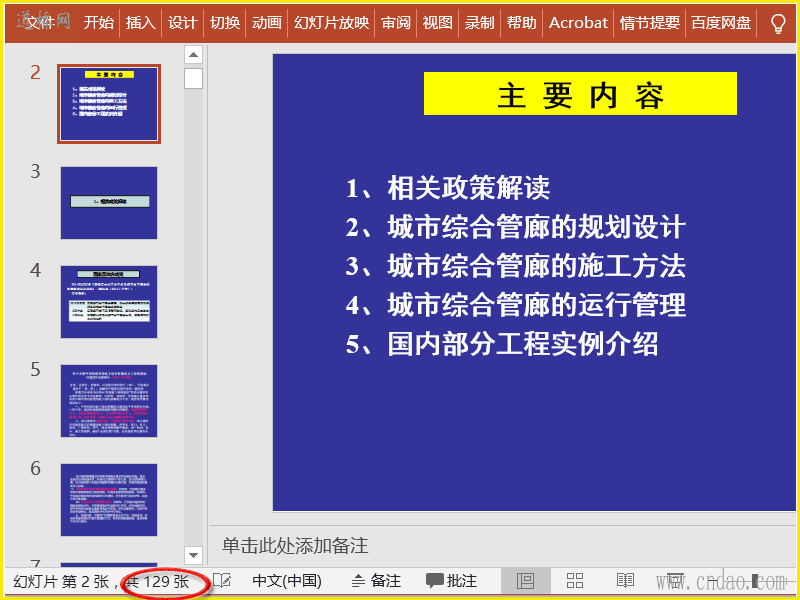Image resolution: width=800 pixels, height=600 pixels.
Task: Select slide 3 thumbnail
Action: 109,203
